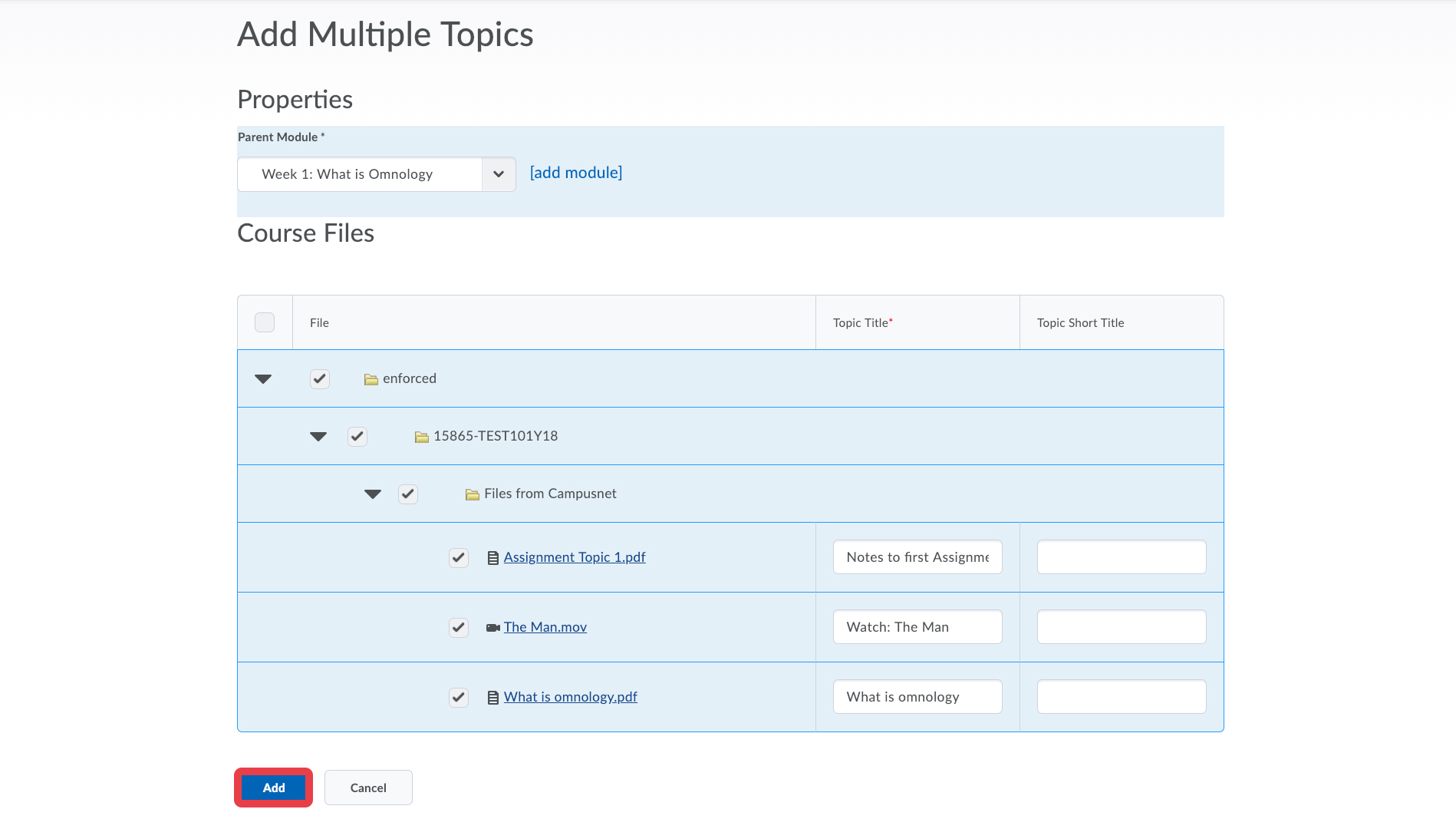1456x819 pixels.
Task: Click the 15865-TEST101Y18 folder icon
Action: [421, 437]
